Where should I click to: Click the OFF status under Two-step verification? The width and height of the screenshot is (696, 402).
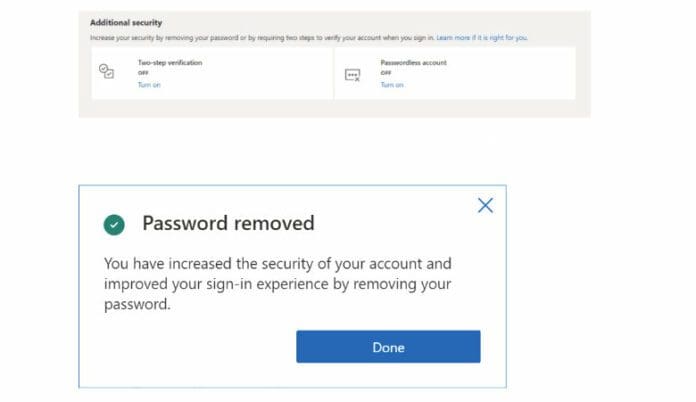coord(143,73)
